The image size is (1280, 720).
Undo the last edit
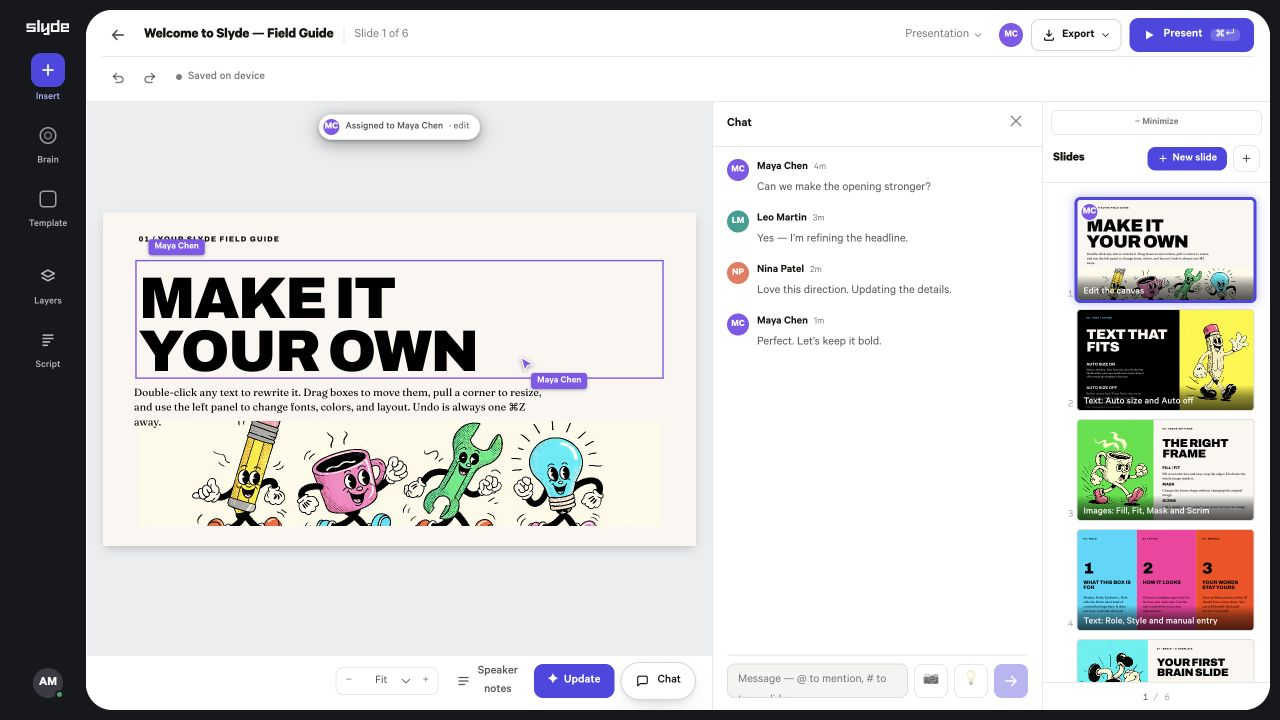118,77
